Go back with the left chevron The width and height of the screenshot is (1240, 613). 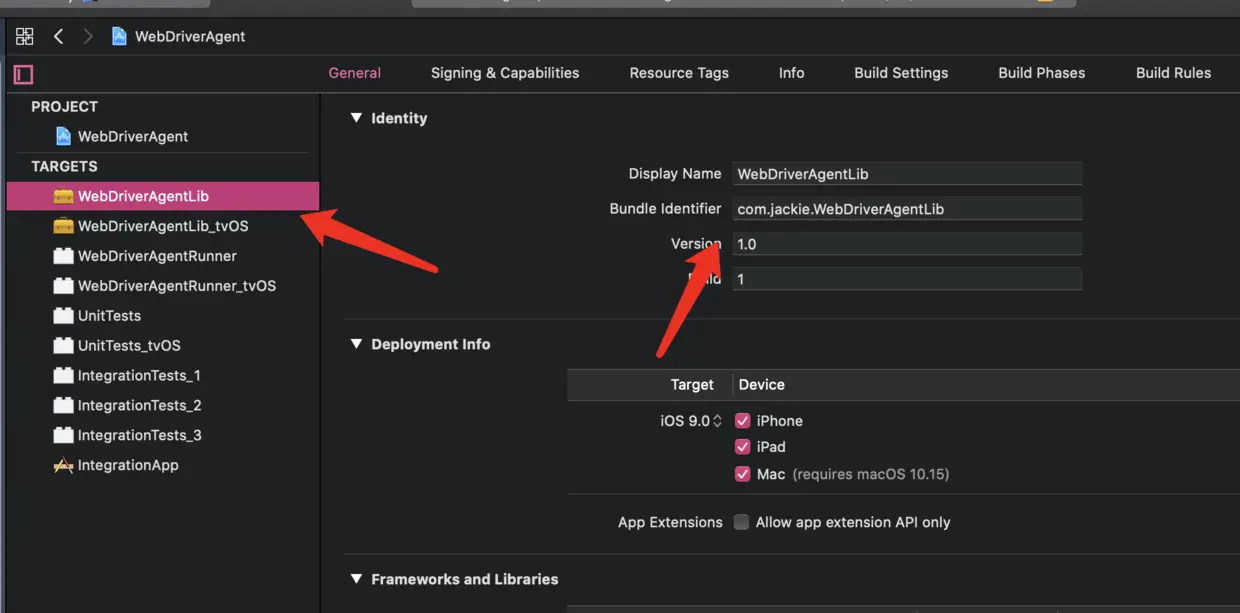pos(58,36)
